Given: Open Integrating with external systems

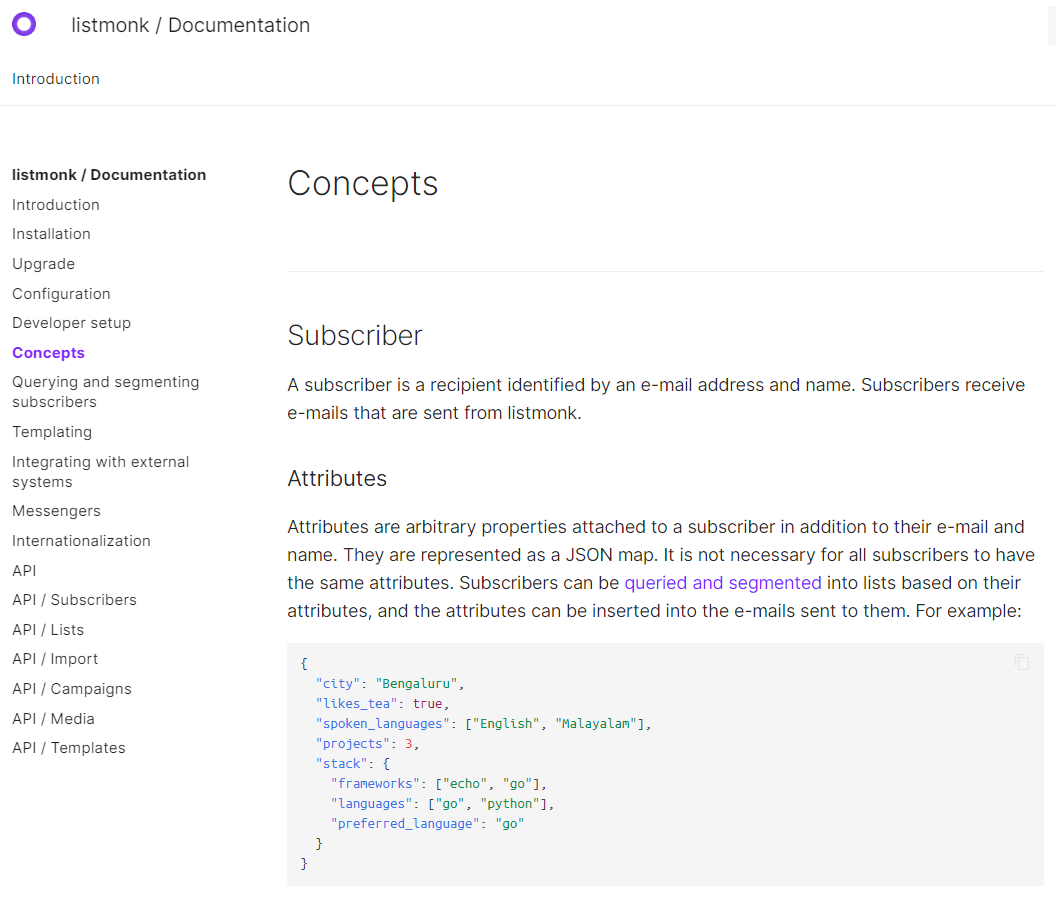Looking at the screenshot, I should pos(100,471).
